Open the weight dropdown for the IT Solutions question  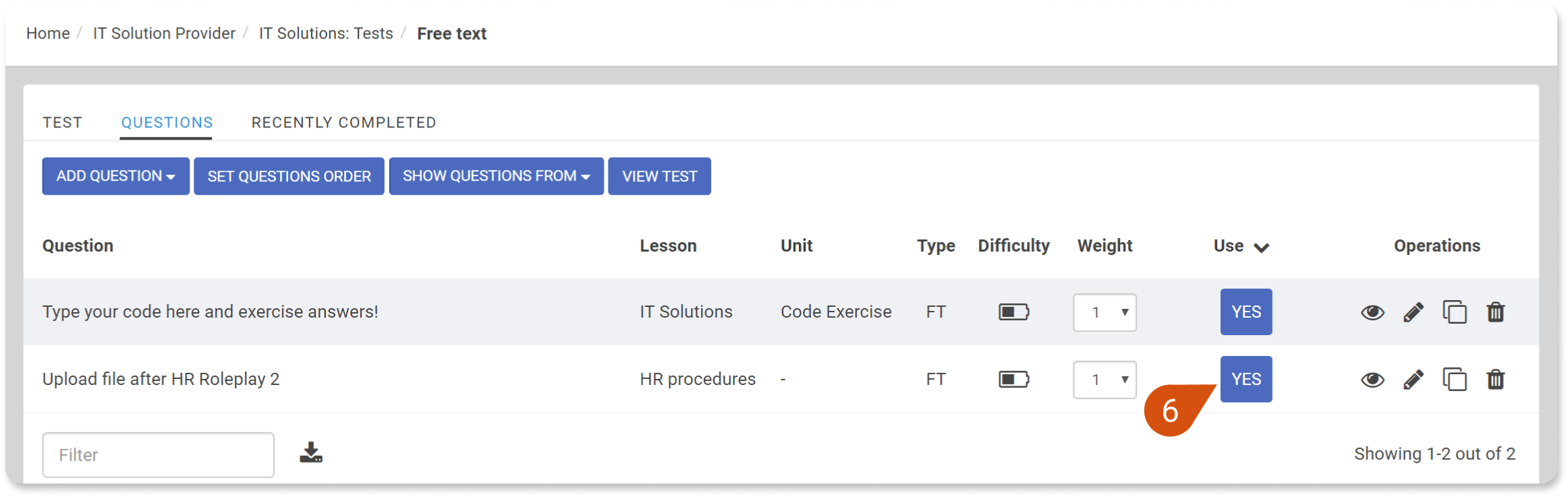coord(1104,312)
